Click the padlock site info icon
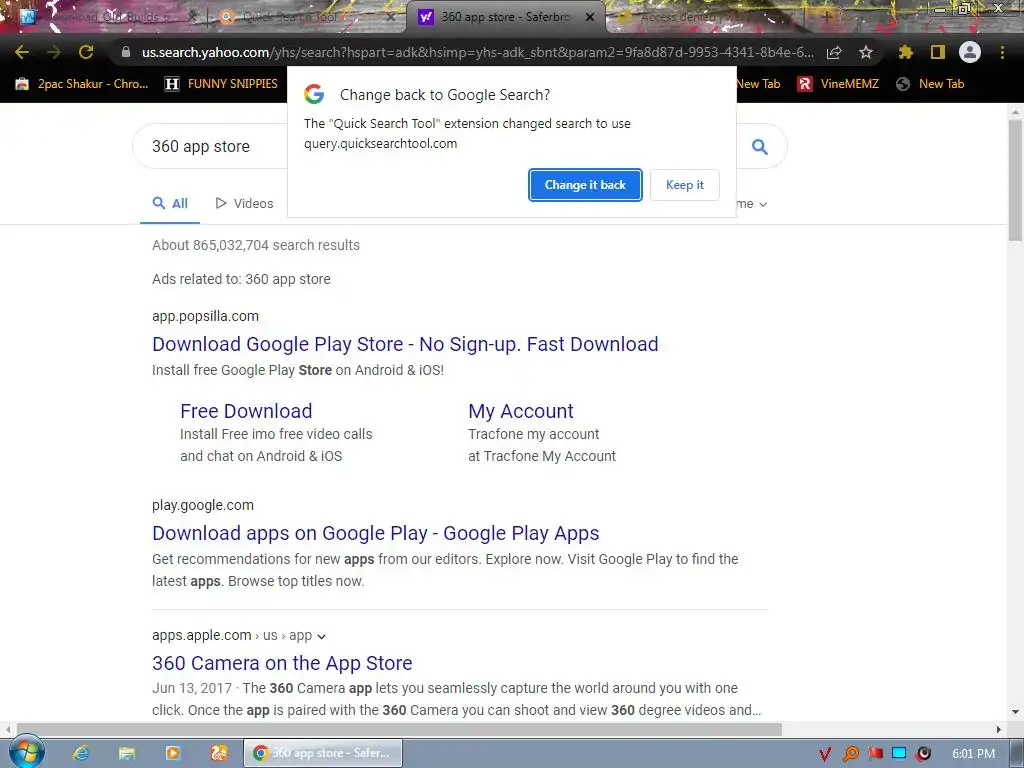Viewport: 1024px width, 768px height. [126, 52]
